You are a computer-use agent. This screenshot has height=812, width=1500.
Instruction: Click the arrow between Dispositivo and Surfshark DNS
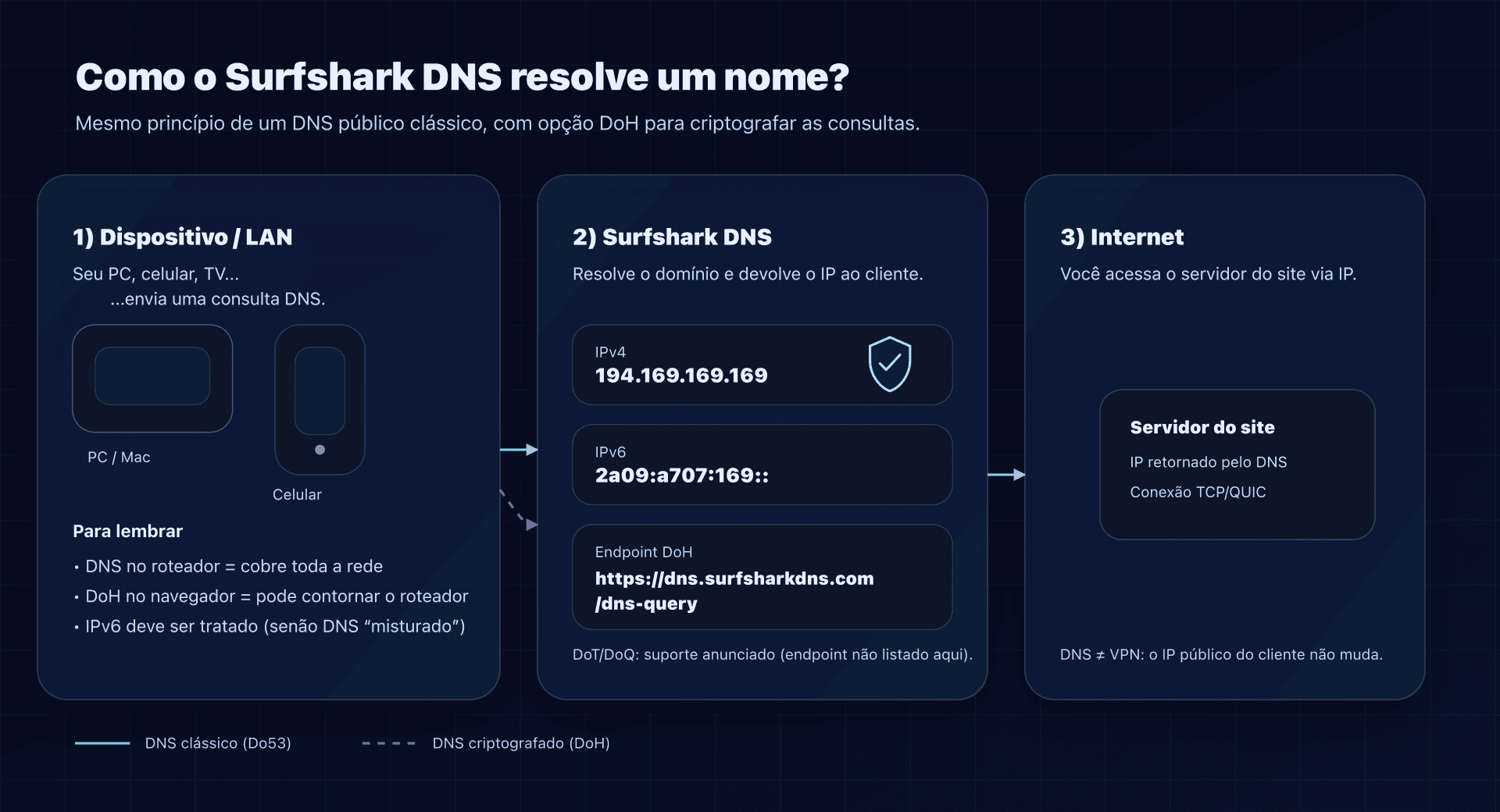[x=518, y=450]
